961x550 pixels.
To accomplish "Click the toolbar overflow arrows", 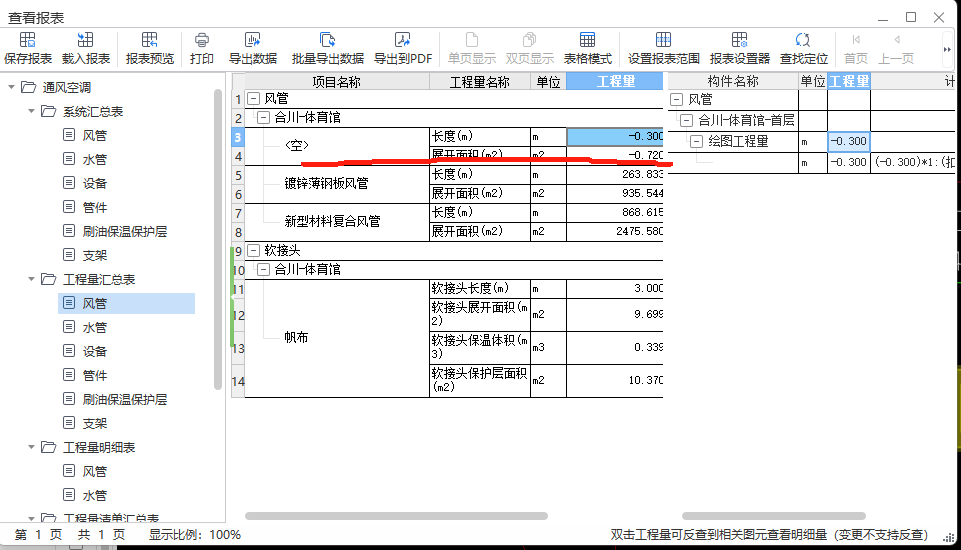I will (x=947, y=49).
